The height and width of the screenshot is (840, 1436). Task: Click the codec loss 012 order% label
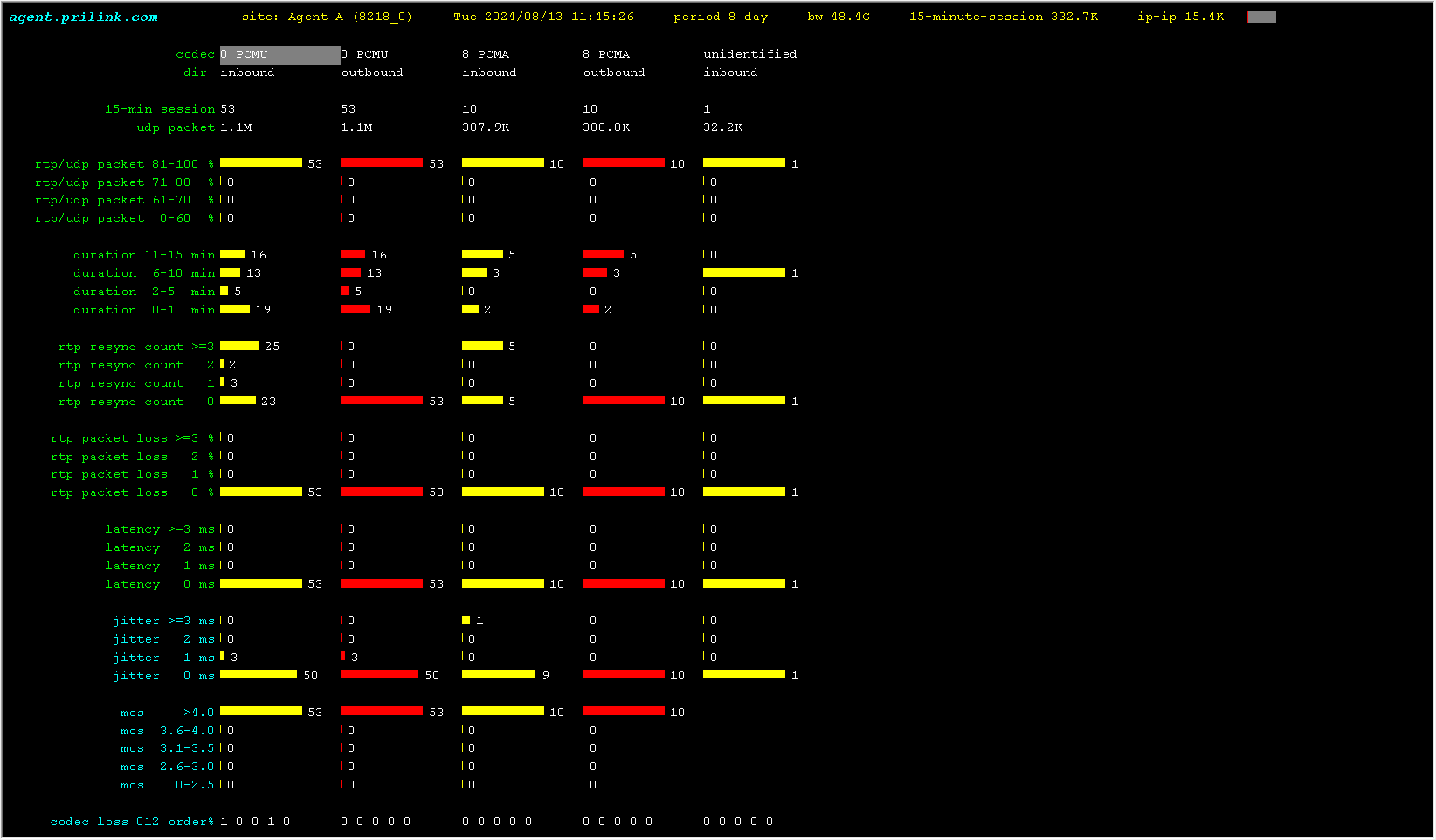(x=132, y=822)
